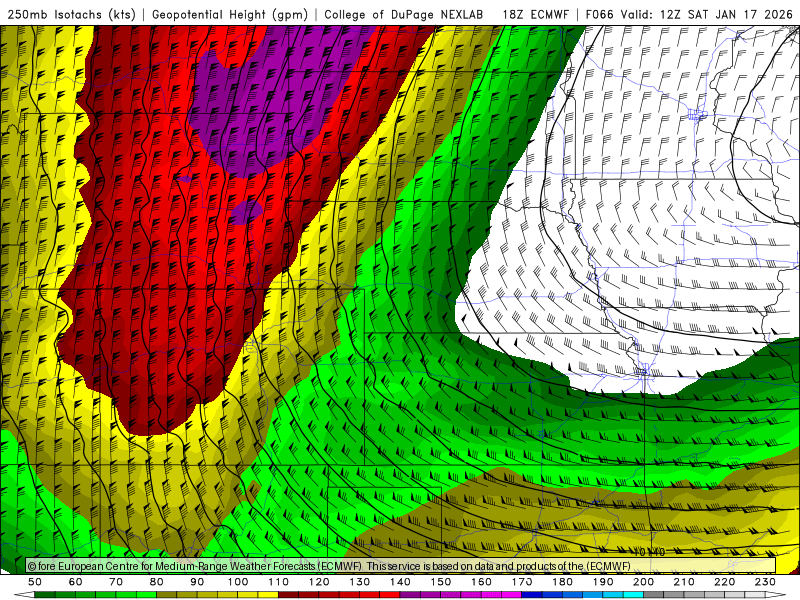
Task: Click the cyan swatch just before 200
Action: pos(633,595)
